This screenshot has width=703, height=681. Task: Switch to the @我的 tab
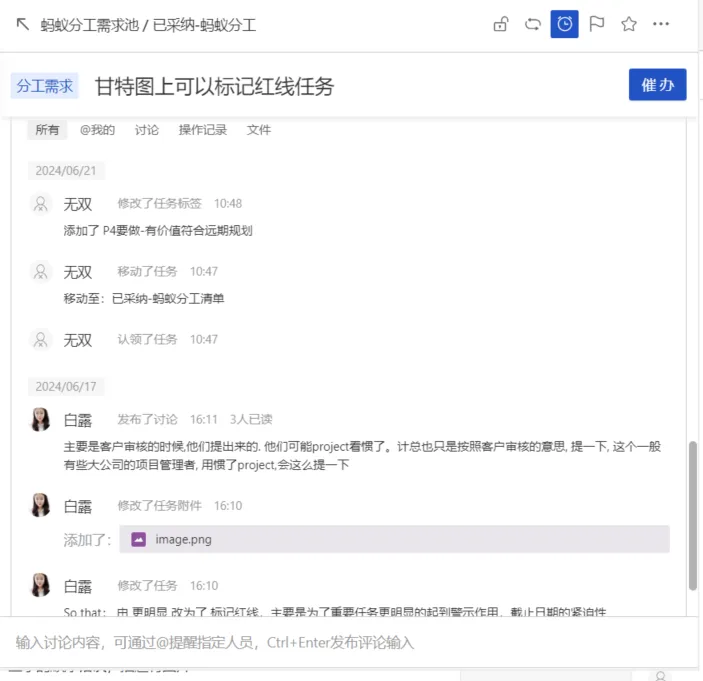[x=97, y=130]
